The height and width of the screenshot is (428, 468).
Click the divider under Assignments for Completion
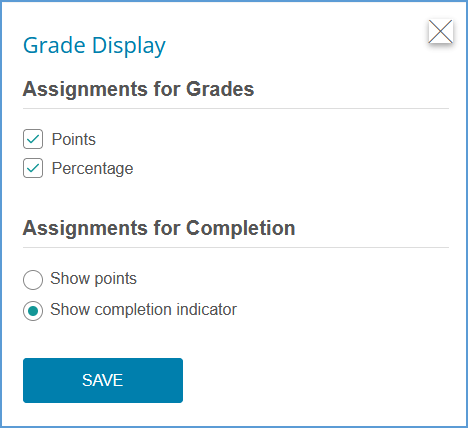tap(236, 248)
